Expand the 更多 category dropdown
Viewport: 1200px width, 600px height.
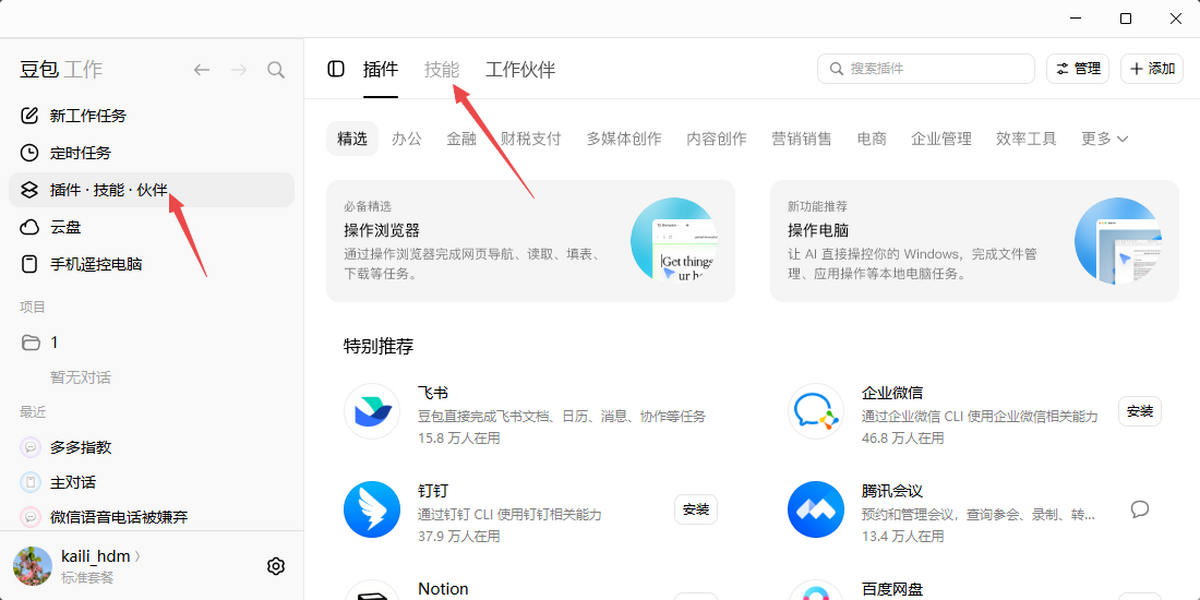click(x=1105, y=139)
